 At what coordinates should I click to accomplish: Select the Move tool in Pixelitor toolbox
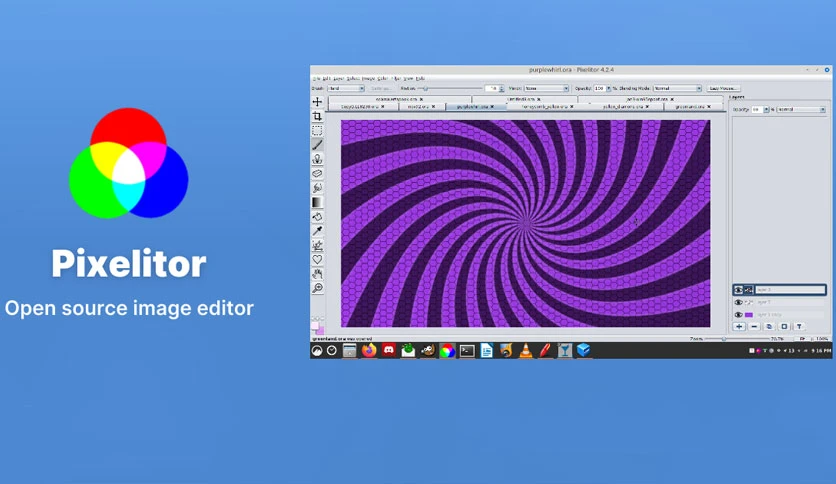[x=317, y=102]
